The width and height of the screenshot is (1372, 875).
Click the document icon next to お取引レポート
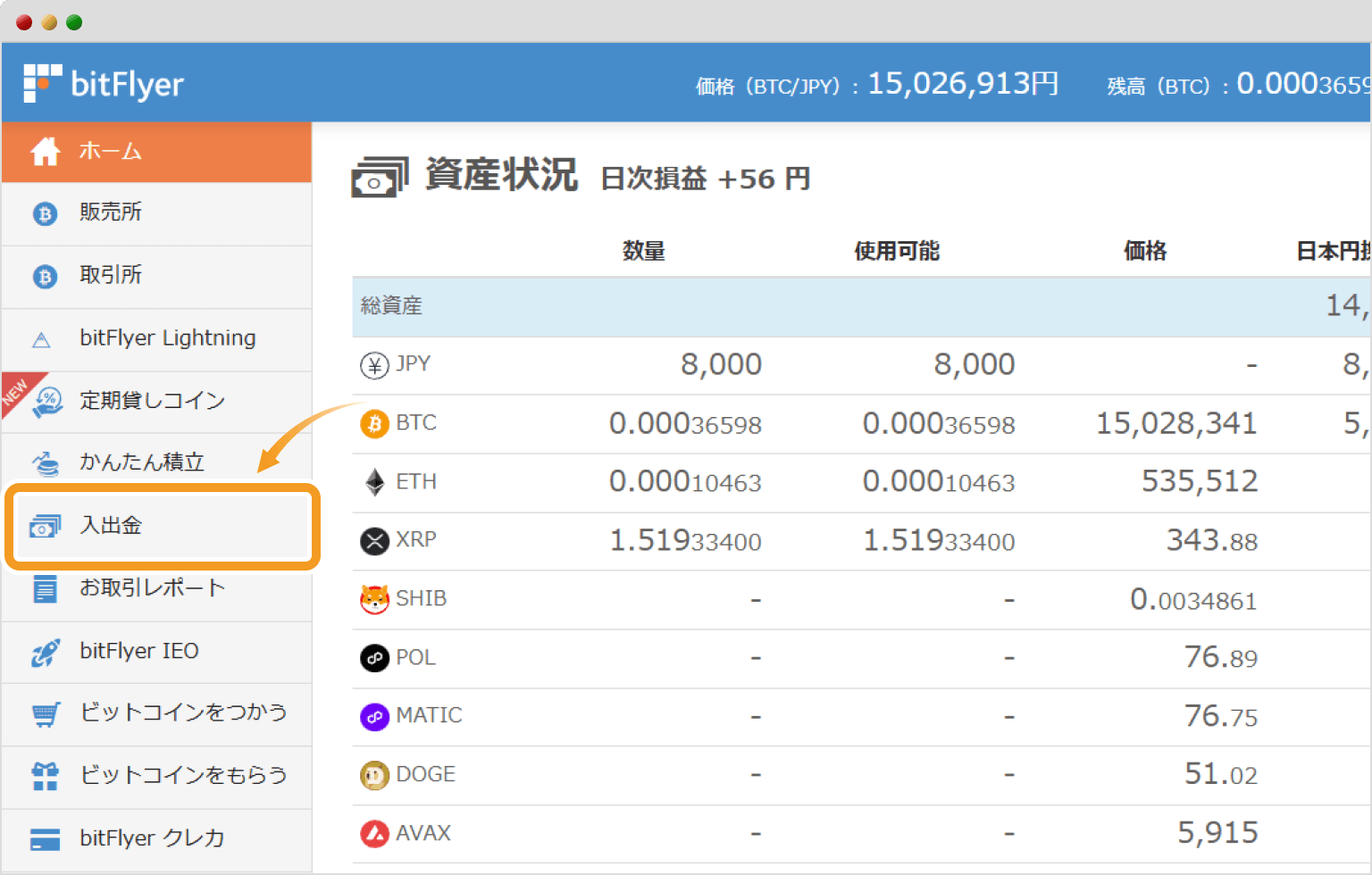click(x=44, y=587)
